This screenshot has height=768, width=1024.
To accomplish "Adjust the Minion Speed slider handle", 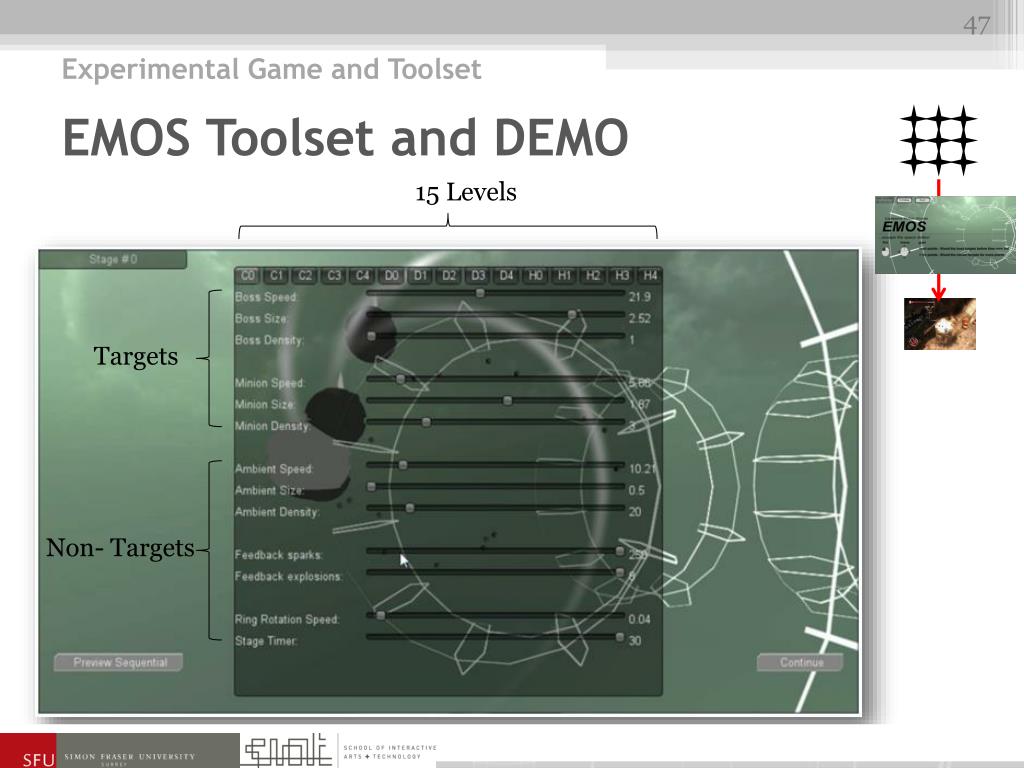I will (x=400, y=379).
